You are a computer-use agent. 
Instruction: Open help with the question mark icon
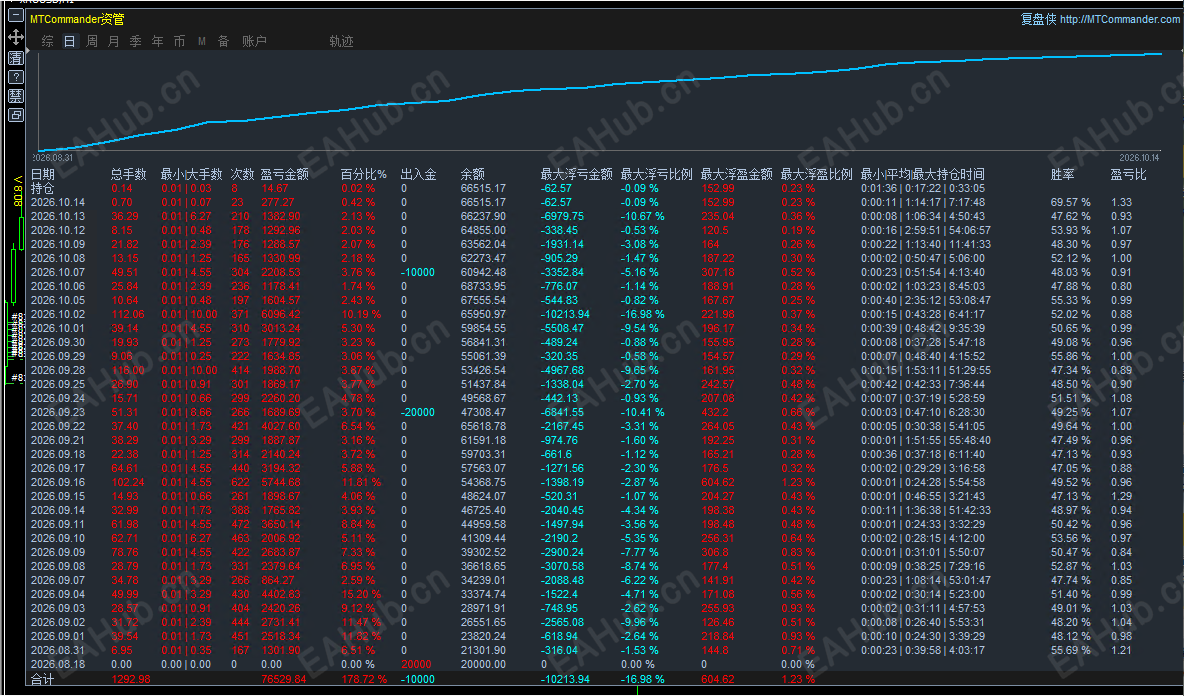click(15, 77)
